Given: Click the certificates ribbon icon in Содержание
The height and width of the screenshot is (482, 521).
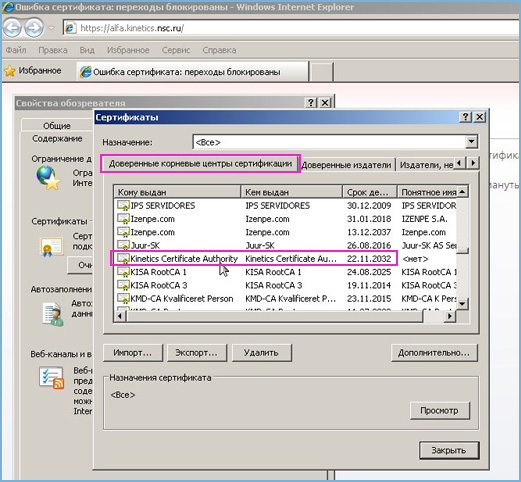Looking at the screenshot, I should 51,247.
